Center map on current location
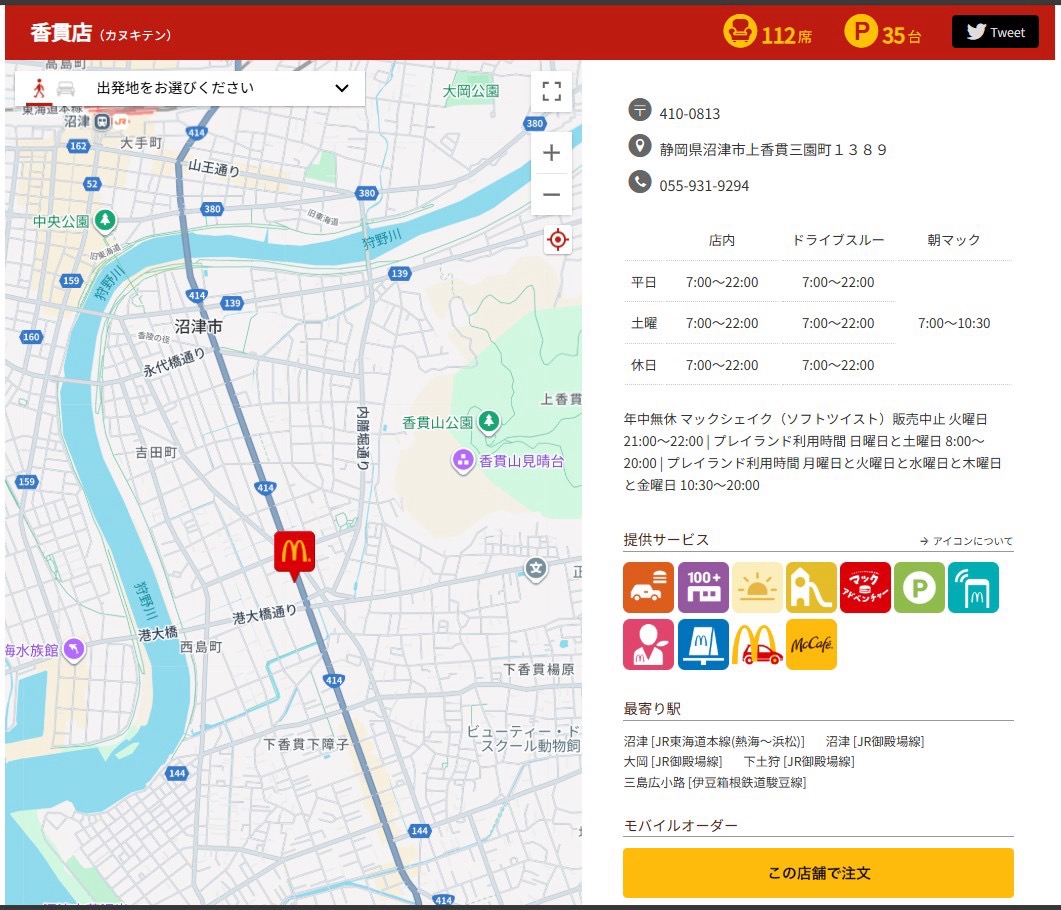Screen dimensions: 1061x910 click(x=558, y=240)
